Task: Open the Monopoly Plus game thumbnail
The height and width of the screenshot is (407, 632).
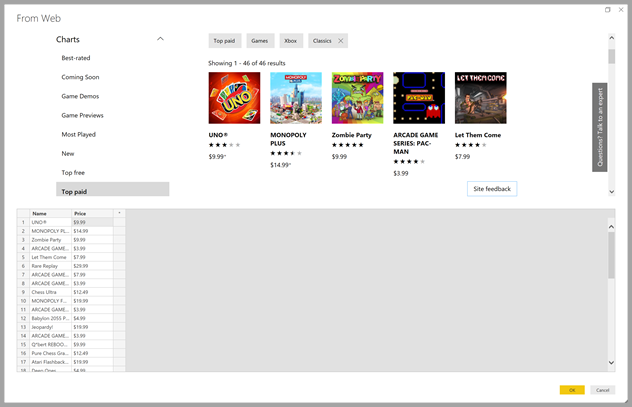Action: [296, 98]
